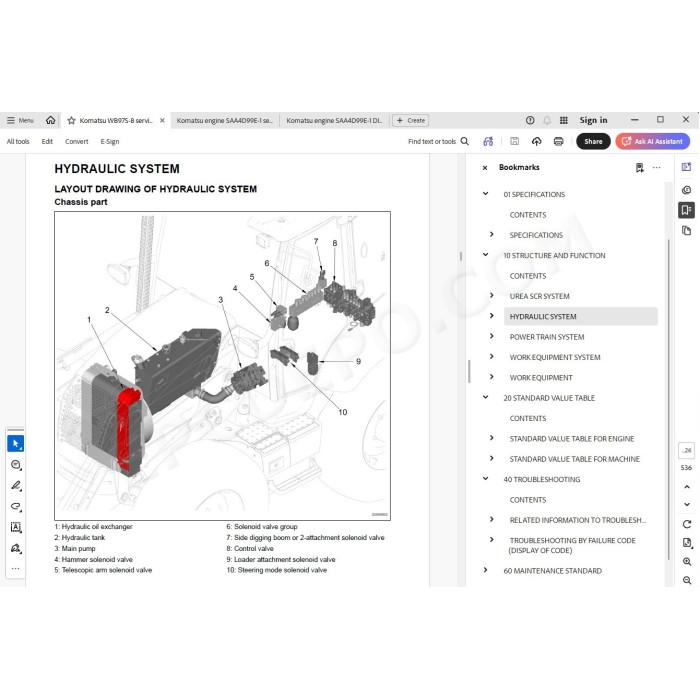Open the page thumbnails right-rail icon
The image size is (700, 700).
click(687, 231)
